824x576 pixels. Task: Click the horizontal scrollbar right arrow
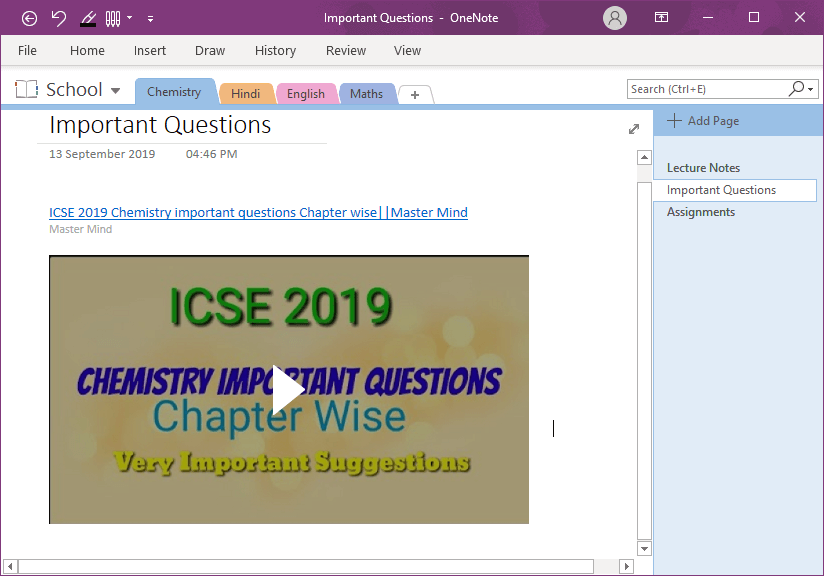[x=626, y=567]
